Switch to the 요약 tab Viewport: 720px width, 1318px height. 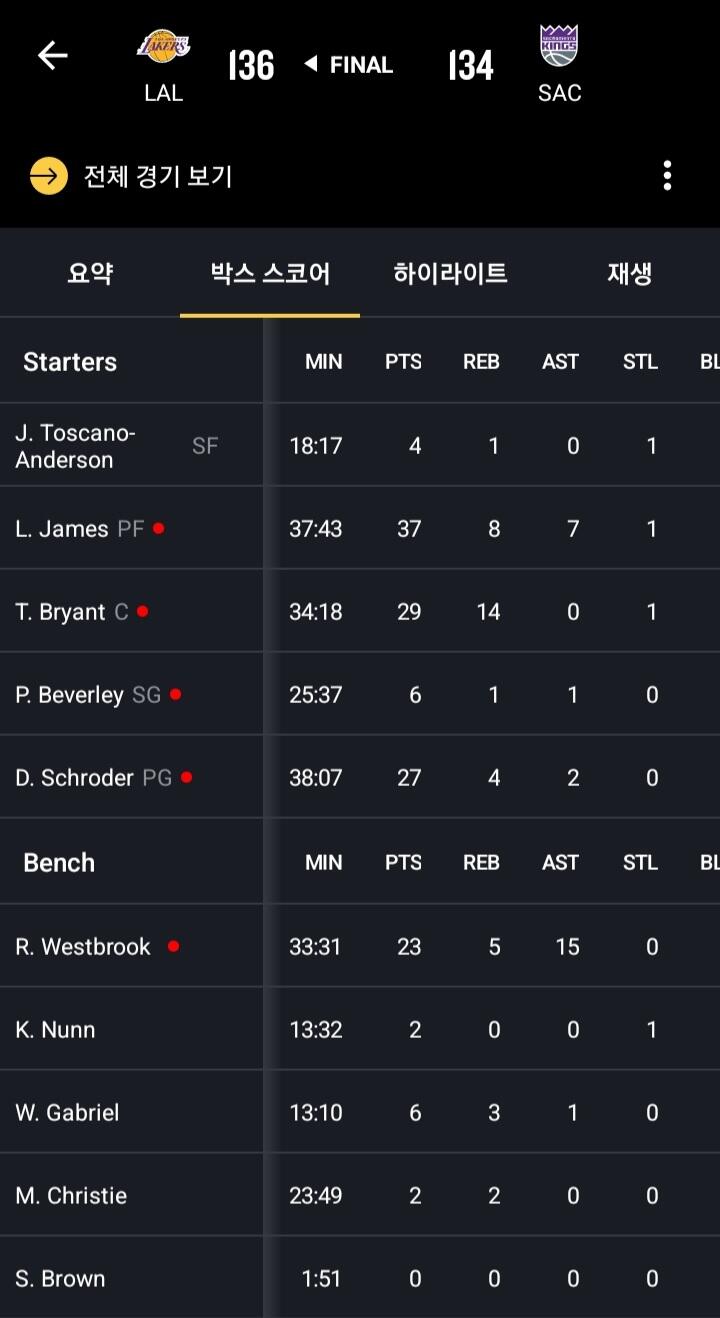pos(90,273)
